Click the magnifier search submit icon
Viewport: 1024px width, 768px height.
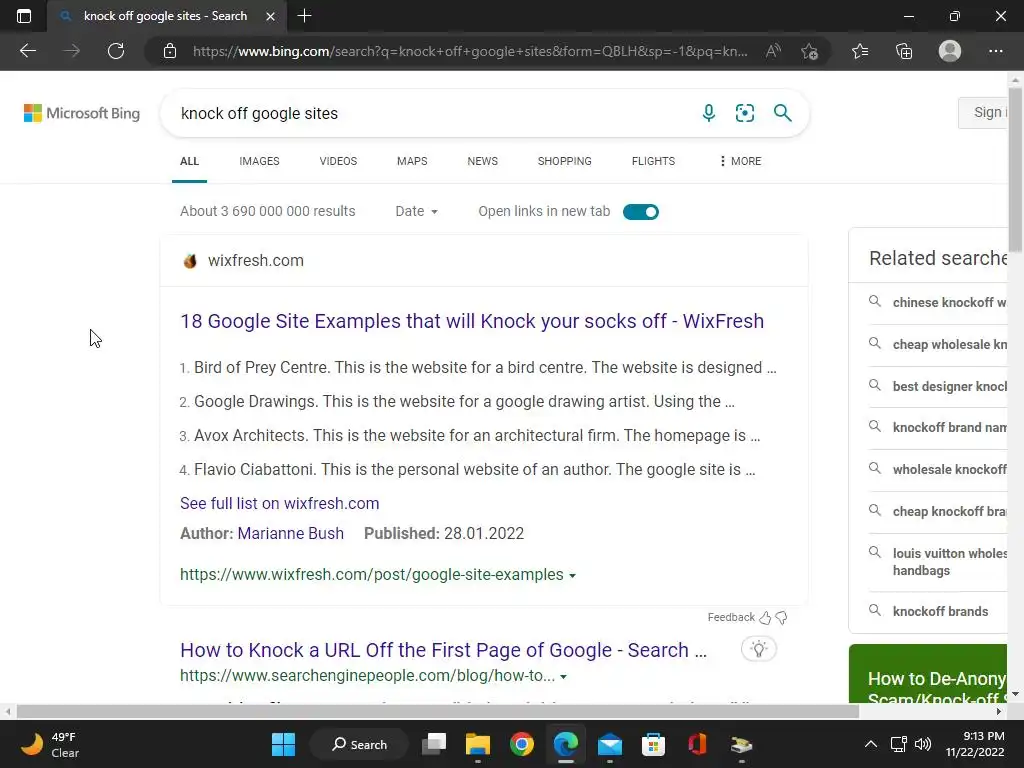click(782, 113)
